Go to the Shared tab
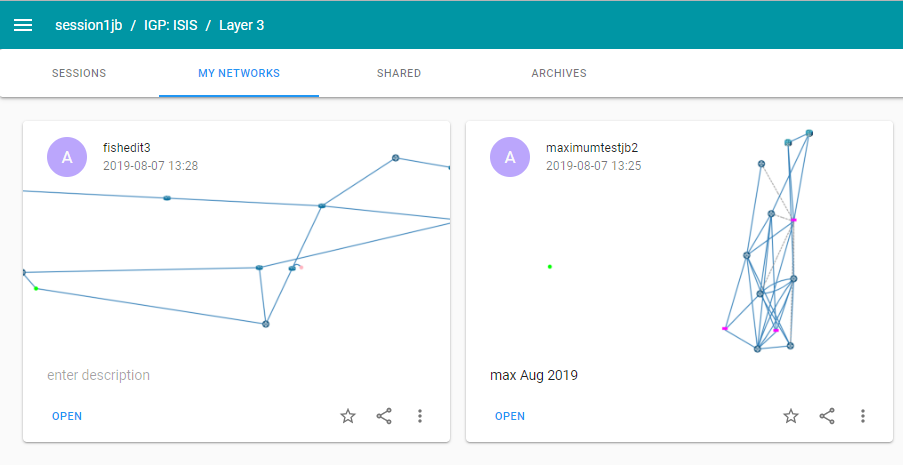903x465 pixels. coord(399,73)
